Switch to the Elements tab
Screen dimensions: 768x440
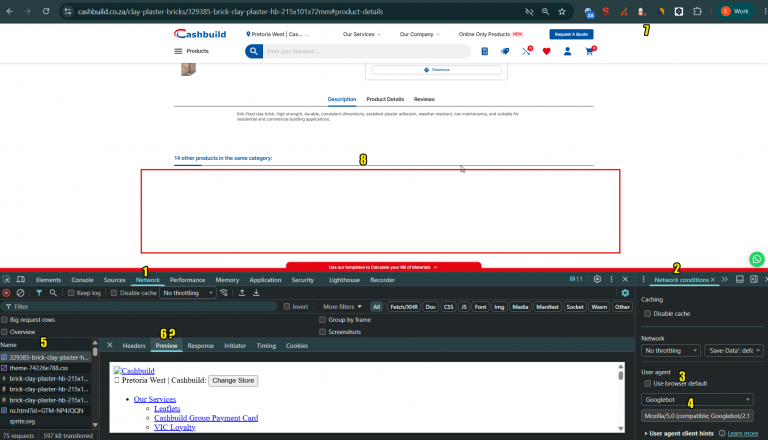point(48,280)
